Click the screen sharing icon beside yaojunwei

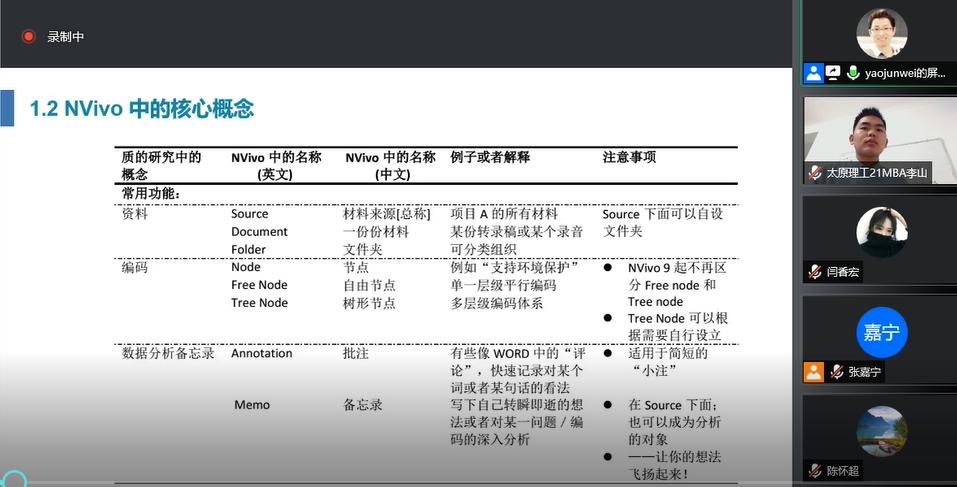(833, 73)
